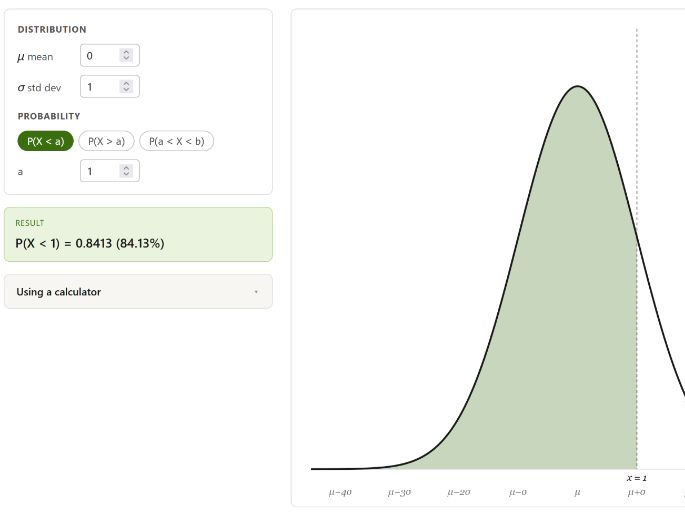
Task: Click the μ−4σ axis label
Action: (340, 493)
